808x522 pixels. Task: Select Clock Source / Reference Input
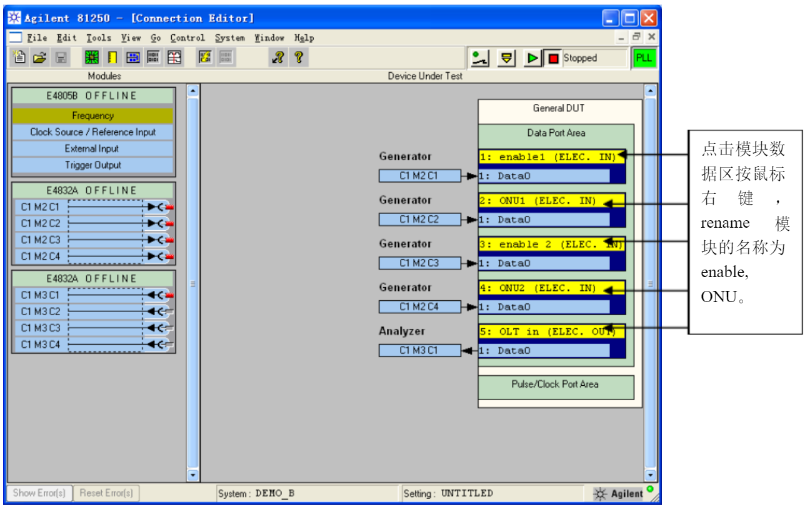93,132
